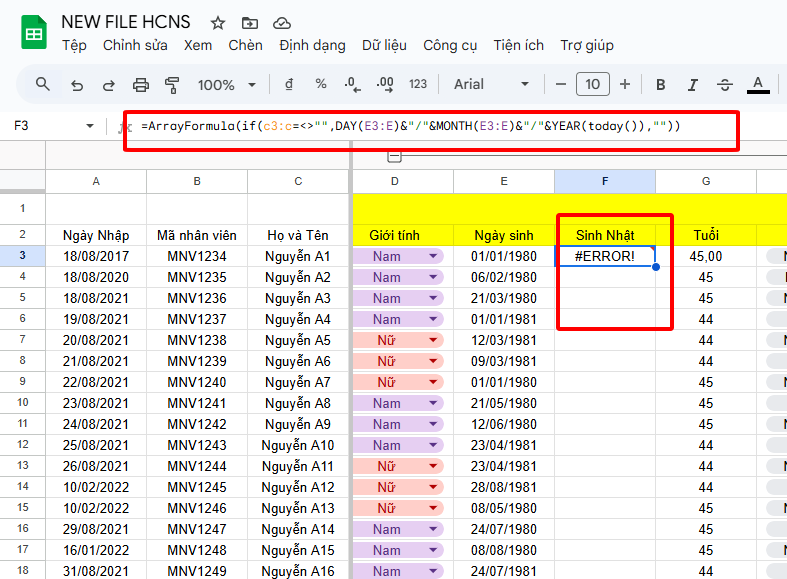Open the zoom 100% dropdown
This screenshot has width=787, height=579.
pos(226,85)
